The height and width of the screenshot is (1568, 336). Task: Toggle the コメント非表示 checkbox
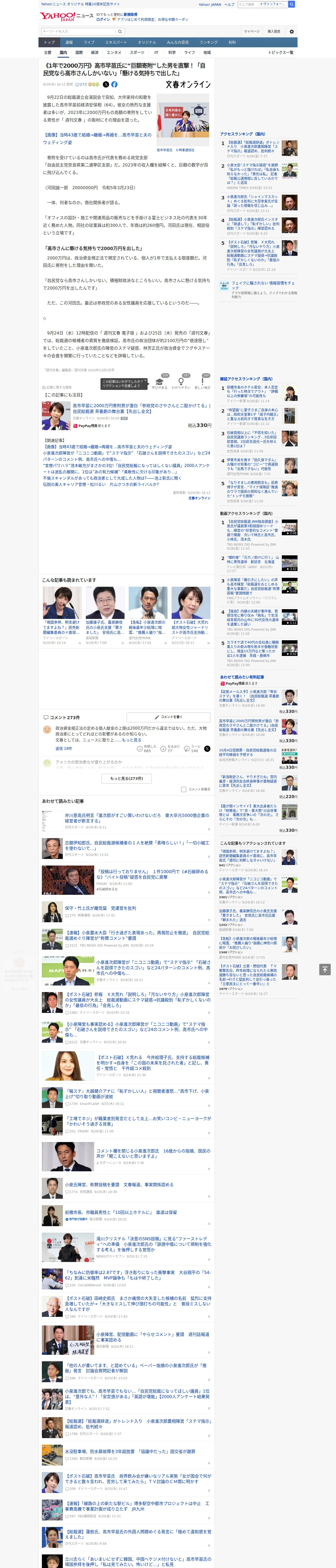pyautogui.click(x=183, y=789)
